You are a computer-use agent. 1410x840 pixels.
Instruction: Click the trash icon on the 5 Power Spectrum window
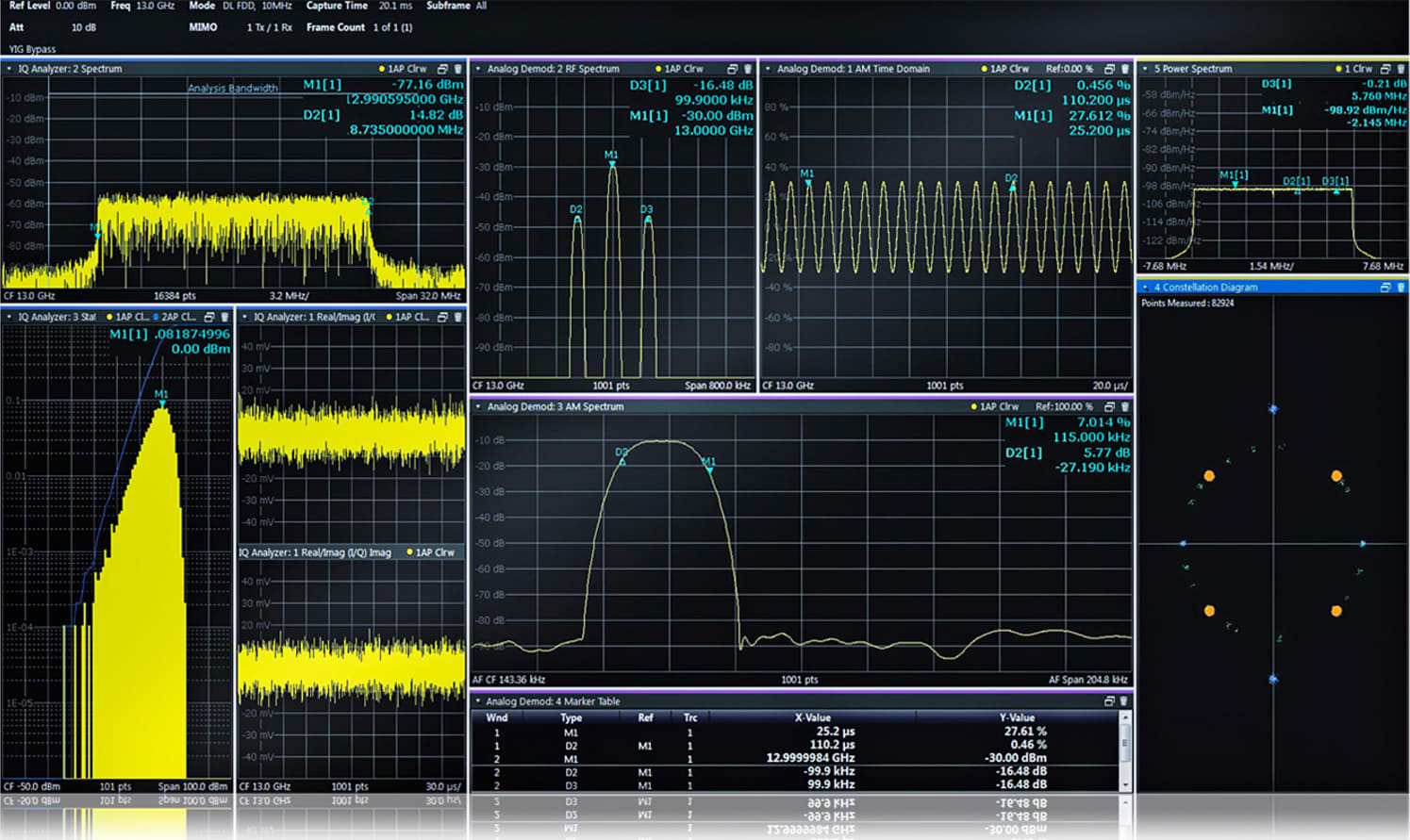coord(1402,69)
